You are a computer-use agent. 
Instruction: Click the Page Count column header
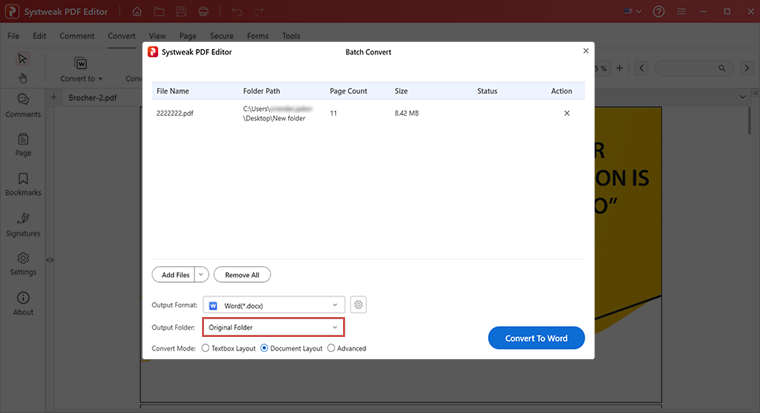[348, 91]
